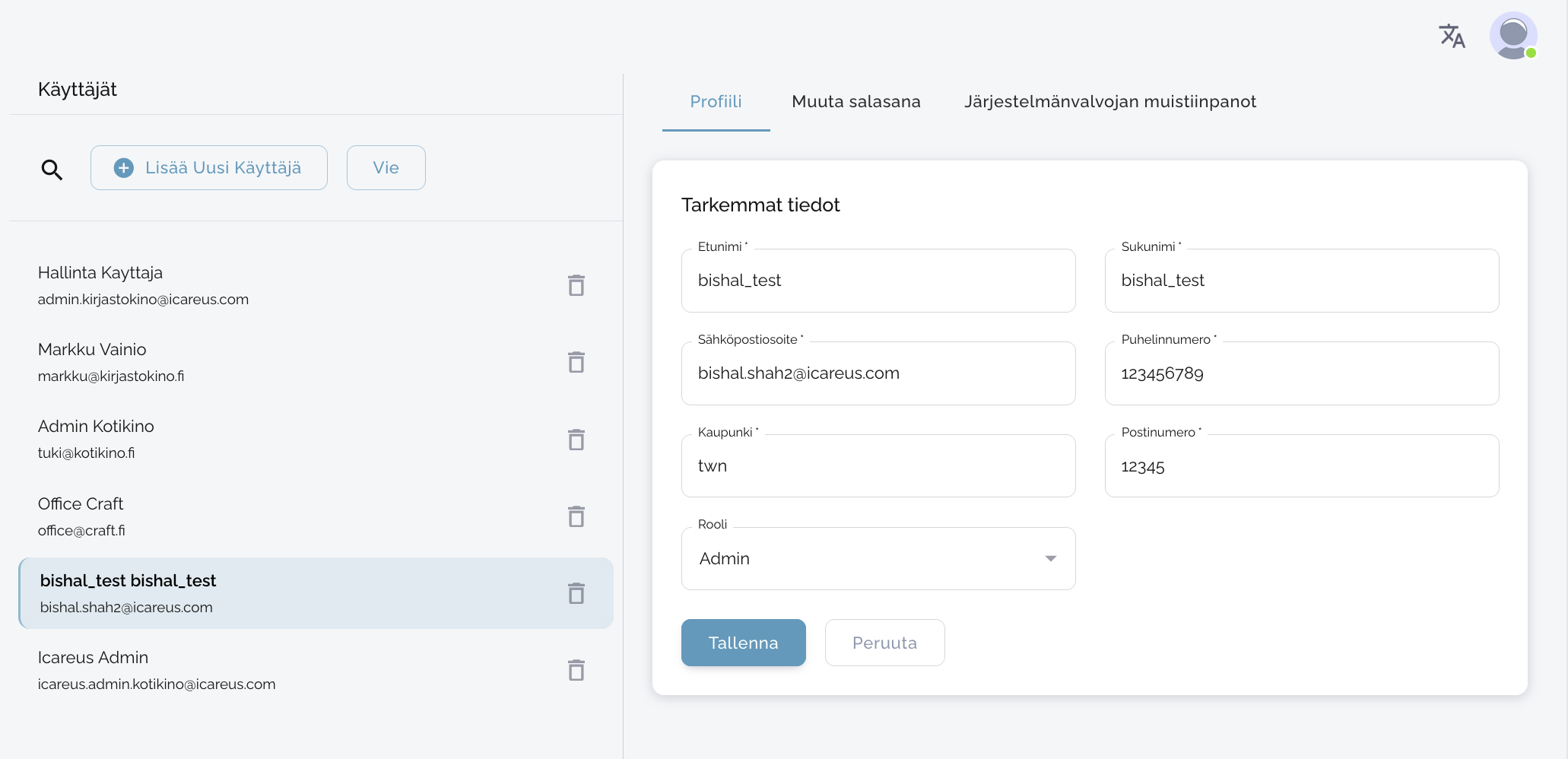
Task: Click the Vie export button
Action: click(x=386, y=168)
